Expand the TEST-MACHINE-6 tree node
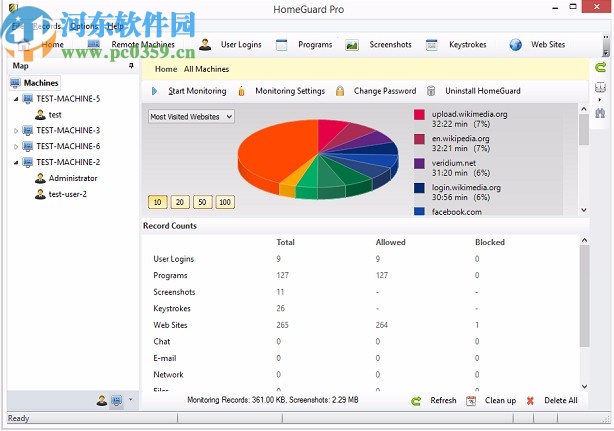The height and width of the screenshot is (431, 614). (x=16, y=147)
